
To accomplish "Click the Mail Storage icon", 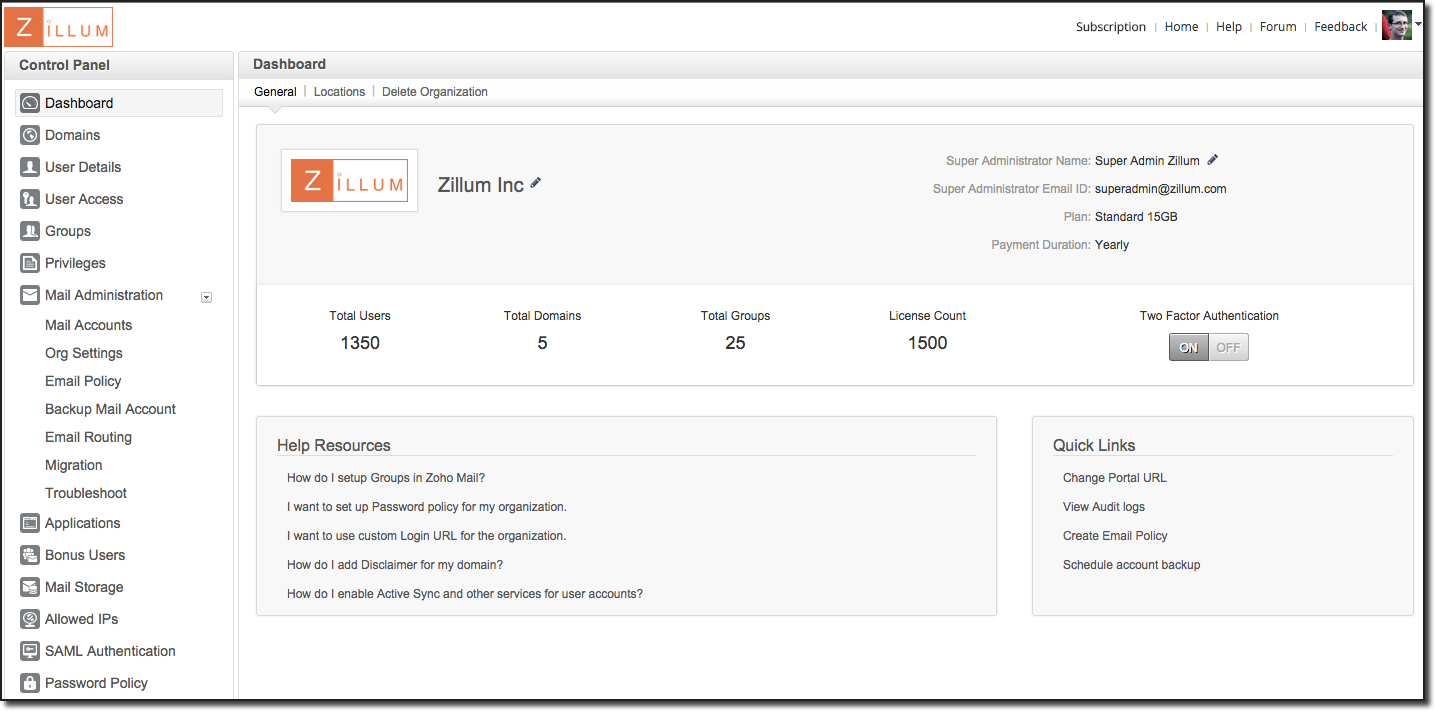I will (30, 587).
